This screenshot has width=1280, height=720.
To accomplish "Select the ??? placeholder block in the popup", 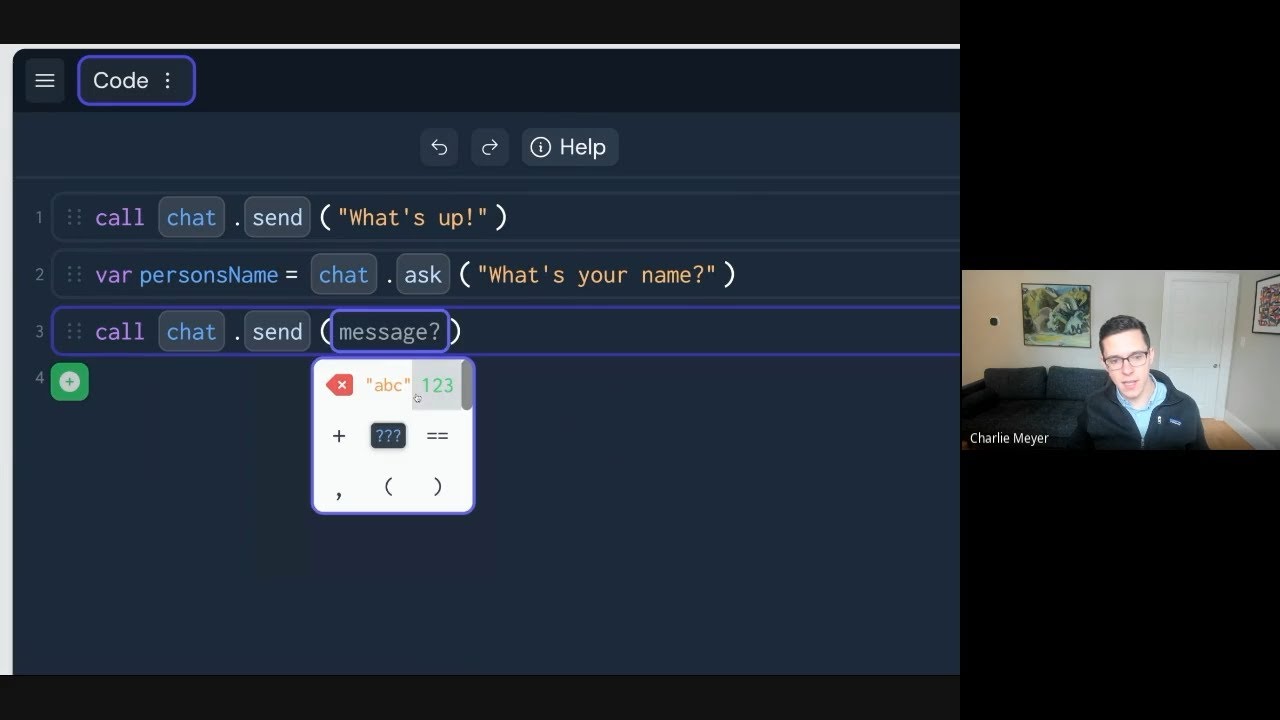I will point(388,435).
